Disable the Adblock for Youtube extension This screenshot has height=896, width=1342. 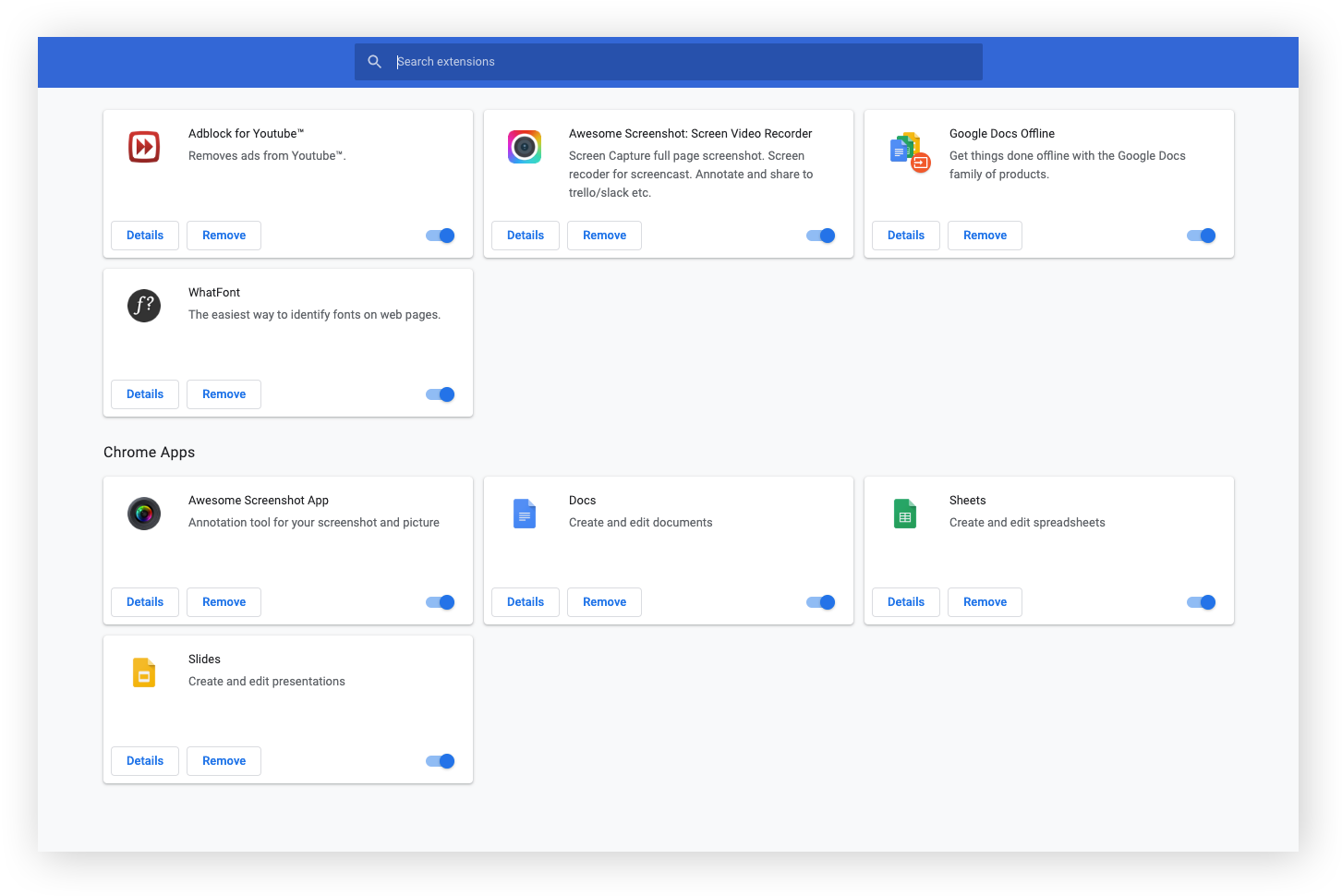pos(440,235)
